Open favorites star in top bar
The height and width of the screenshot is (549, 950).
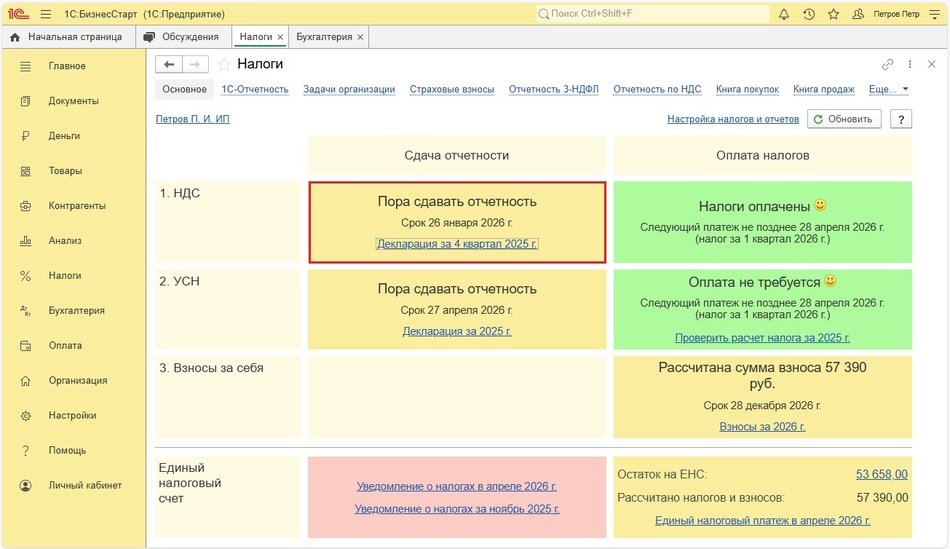[833, 14]
